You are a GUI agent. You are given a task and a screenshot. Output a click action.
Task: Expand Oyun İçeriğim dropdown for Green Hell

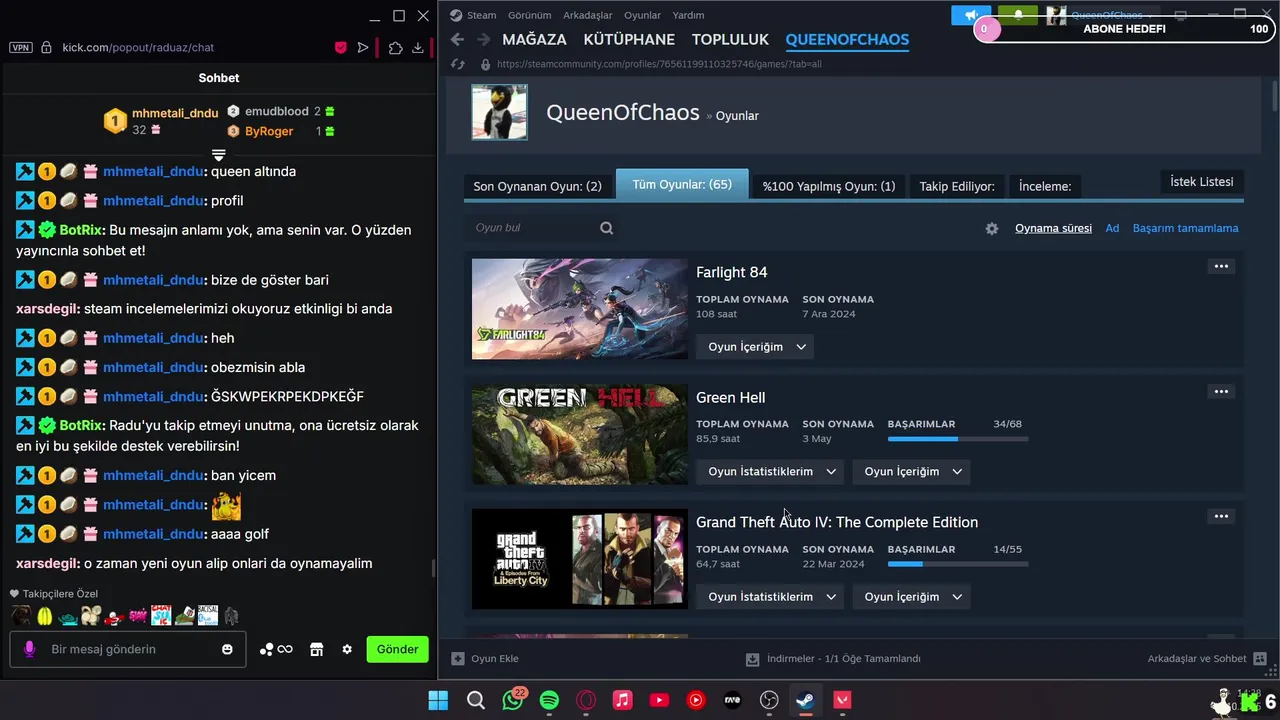(911, 472)
